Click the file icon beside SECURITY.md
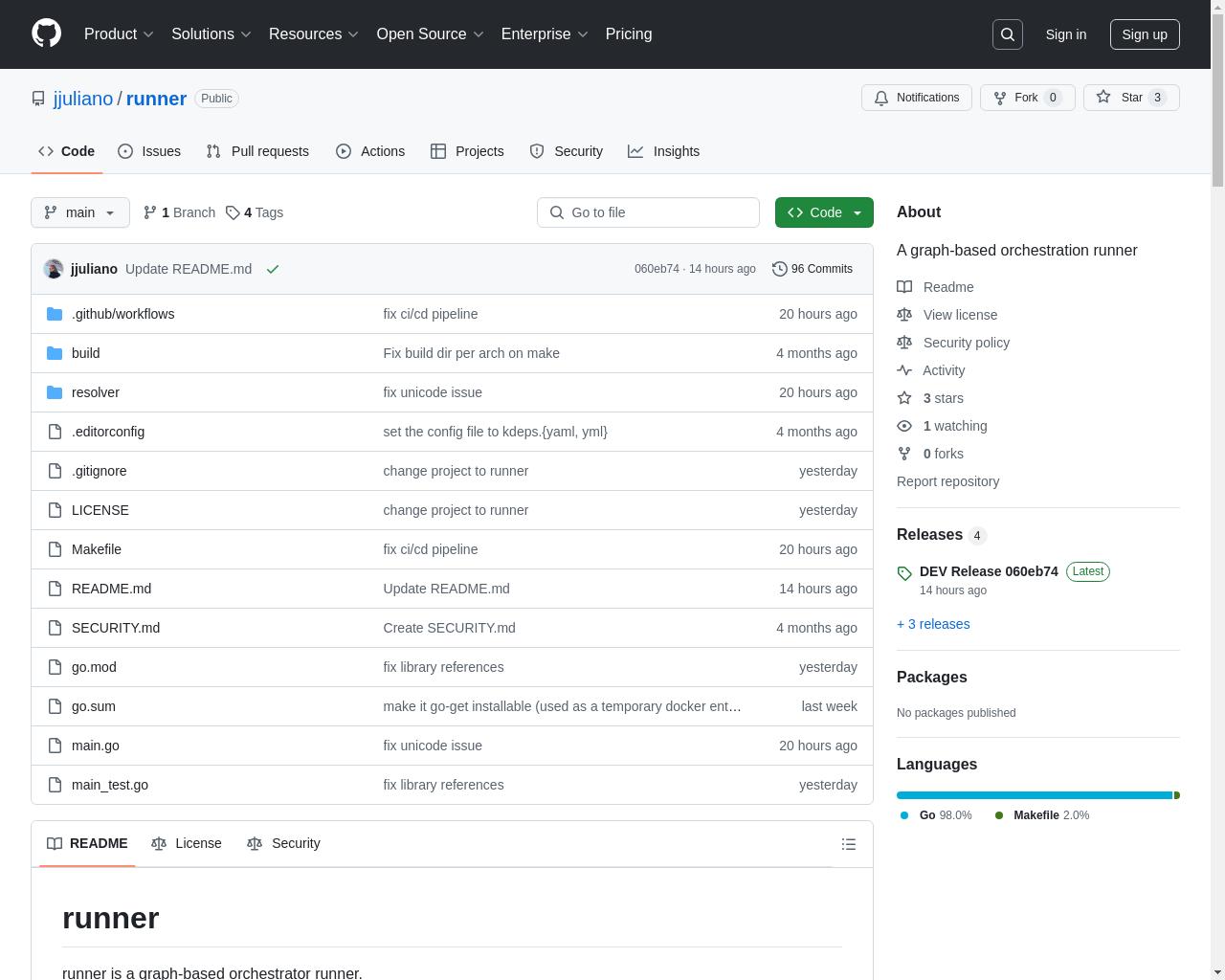1225x980 pixels. (x=55, y=628)
